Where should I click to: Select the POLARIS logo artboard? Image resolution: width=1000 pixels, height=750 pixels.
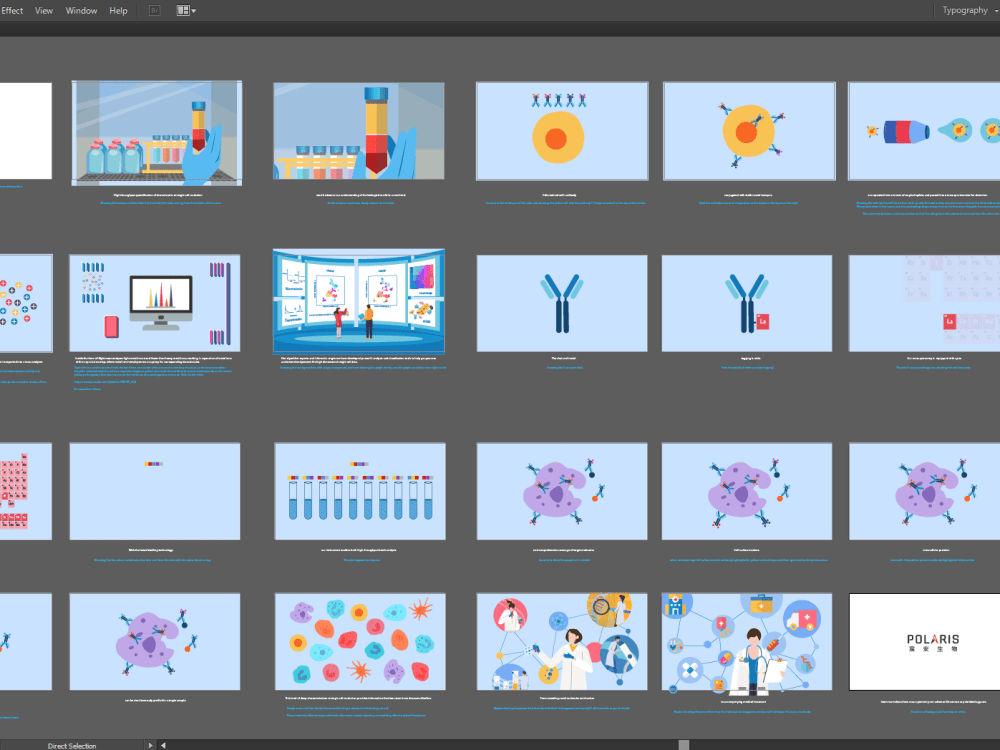coord(925,642)
